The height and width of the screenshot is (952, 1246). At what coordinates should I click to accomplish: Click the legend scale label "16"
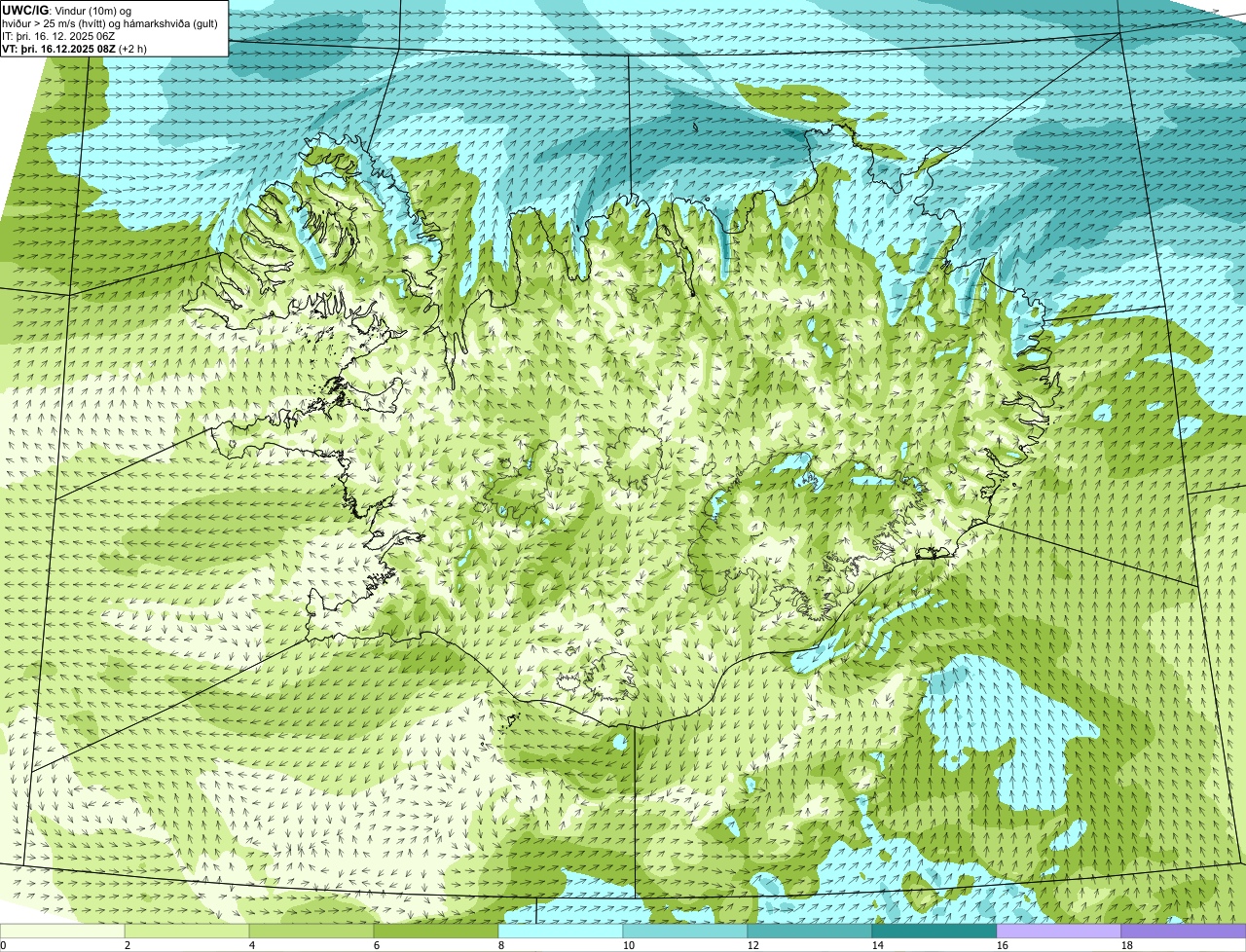point(1003,945)
